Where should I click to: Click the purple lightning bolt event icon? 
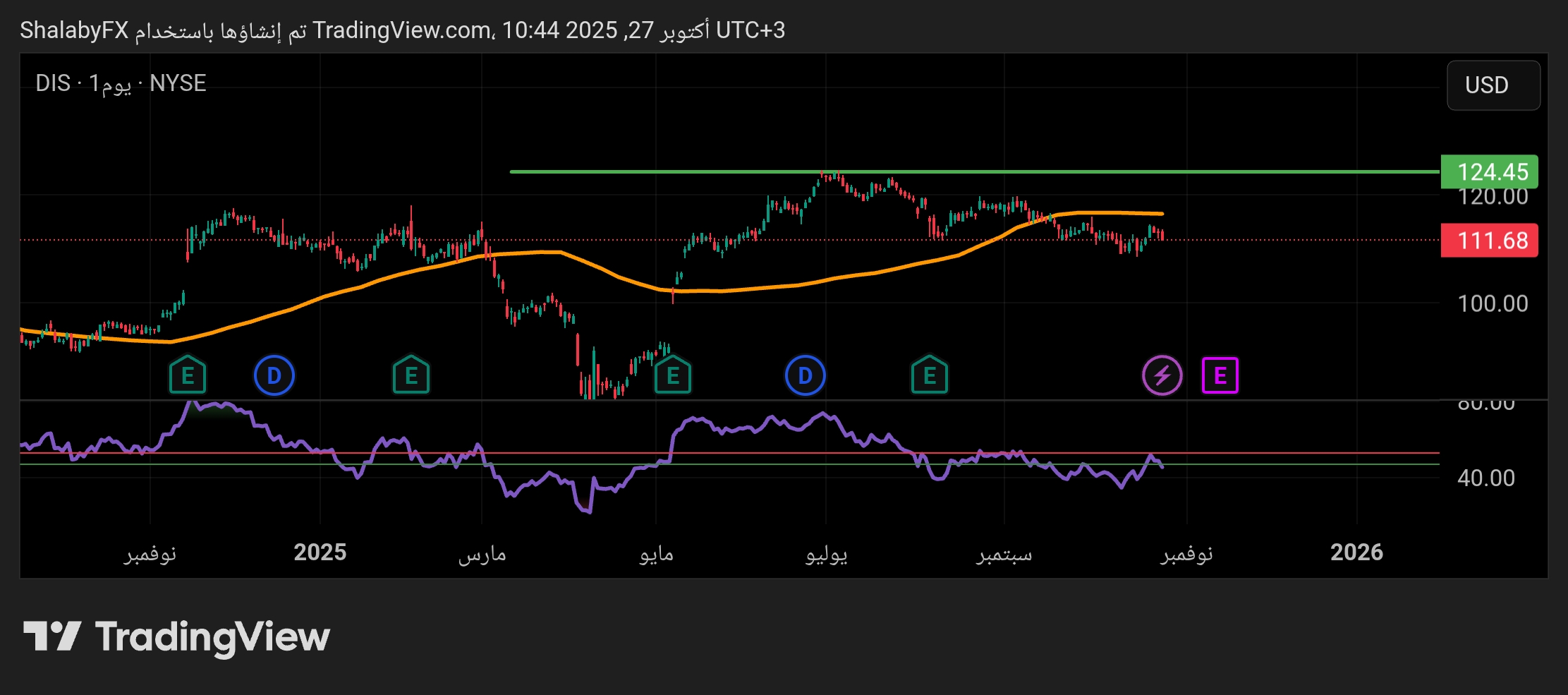tap(1162, 375)
